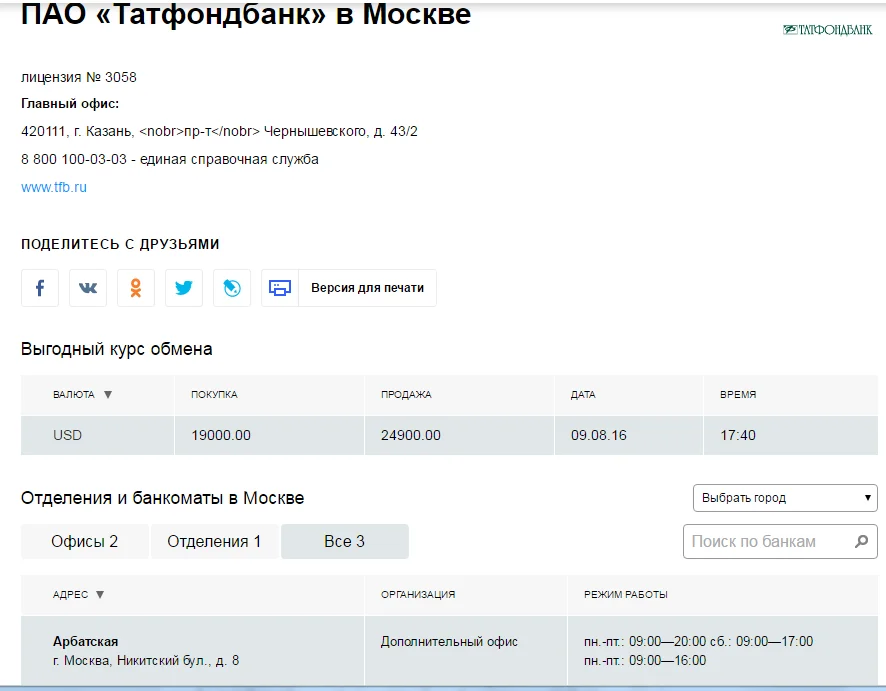Sort addresses via the 'Адрес' column arrow
886x691 pixels.
tap(100, 595)
